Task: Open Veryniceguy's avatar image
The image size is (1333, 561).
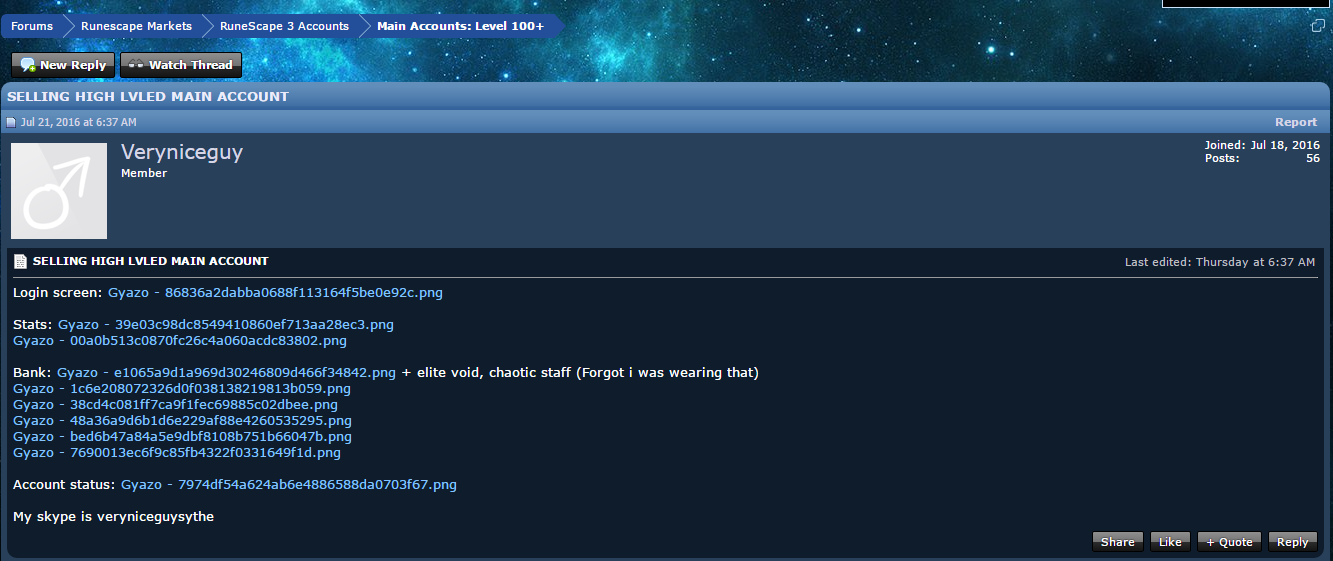Action: pyautogui.click(x=59, y=191)
